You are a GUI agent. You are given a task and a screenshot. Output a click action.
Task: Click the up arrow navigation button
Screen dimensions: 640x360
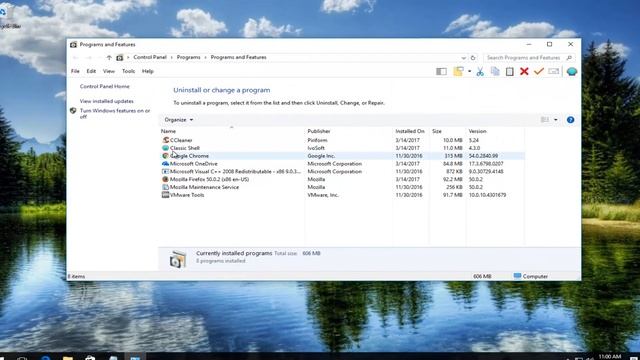(x=109, y=58)
